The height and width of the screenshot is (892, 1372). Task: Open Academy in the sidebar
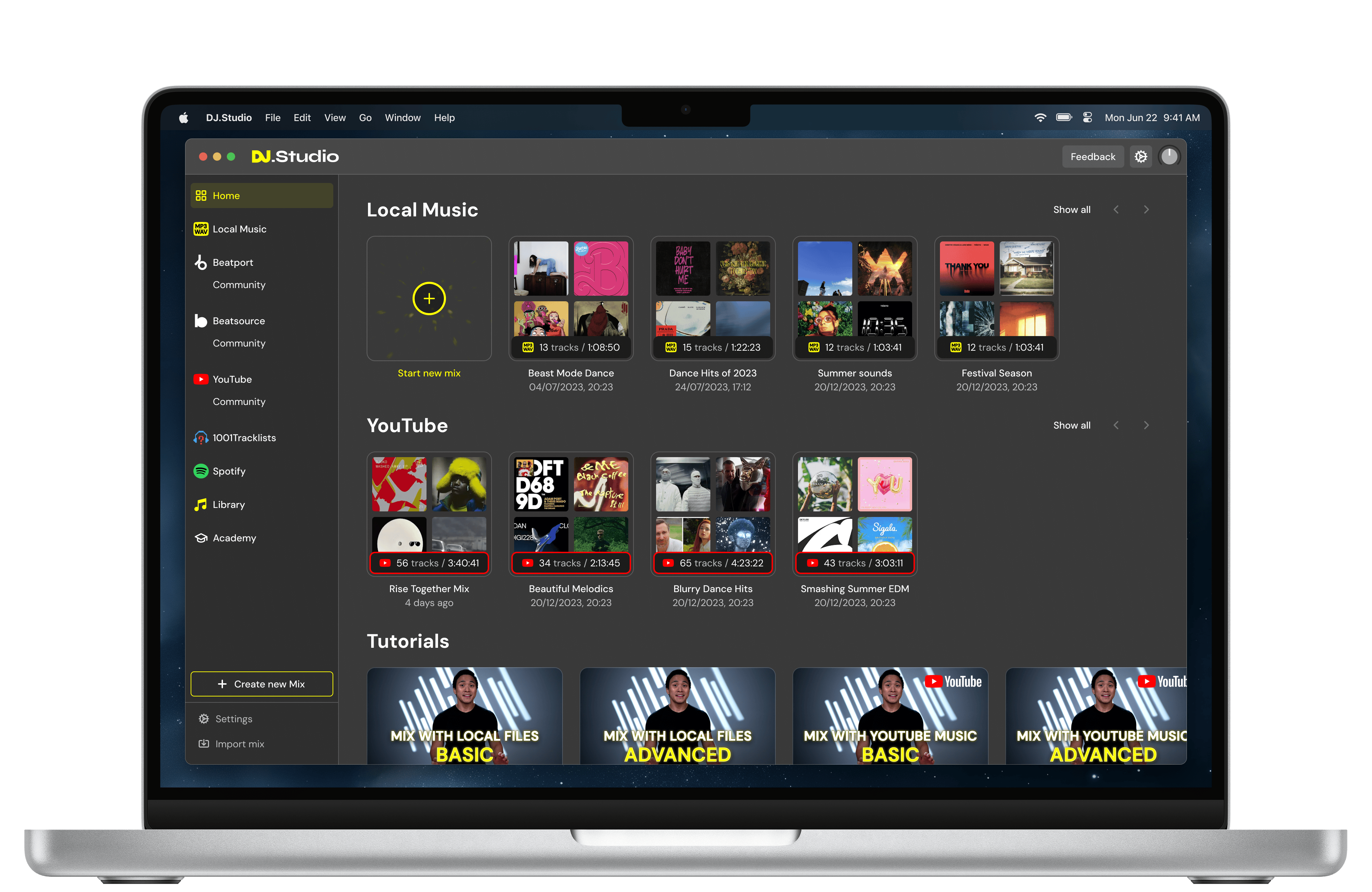(262, 538)
